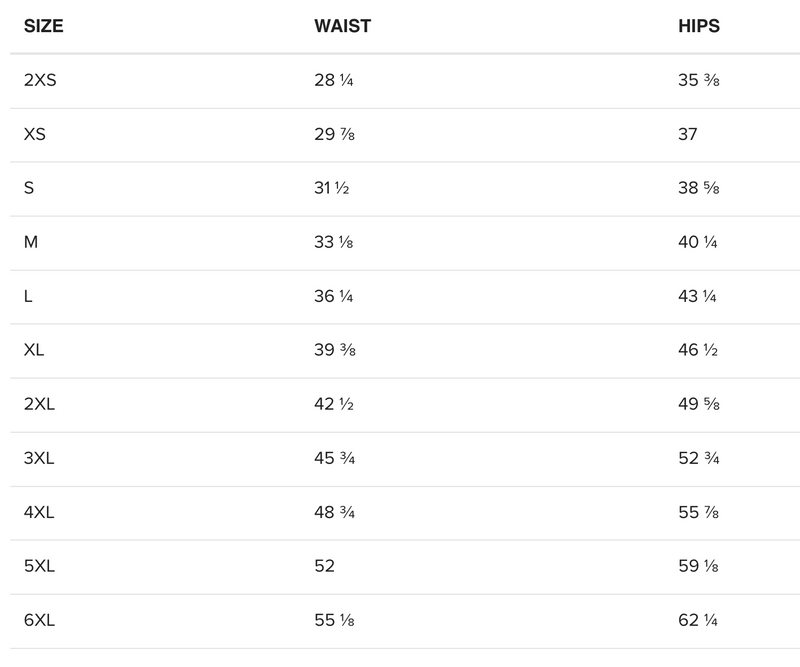Pick the 2XL size label
The image size is (800, 667).
click(x=39, y=405)
